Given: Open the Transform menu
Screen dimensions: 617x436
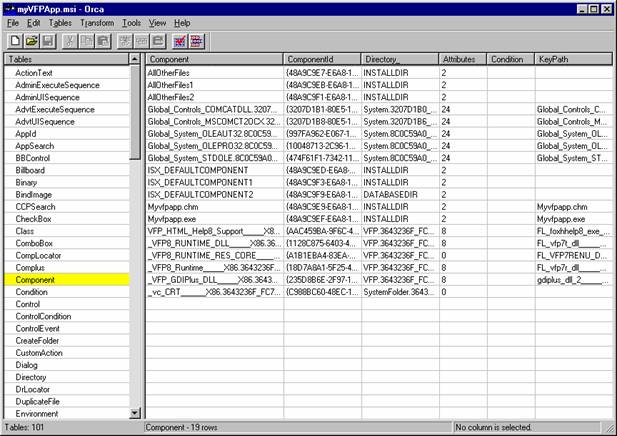Looking at the screenshot, I should point(97,23).
